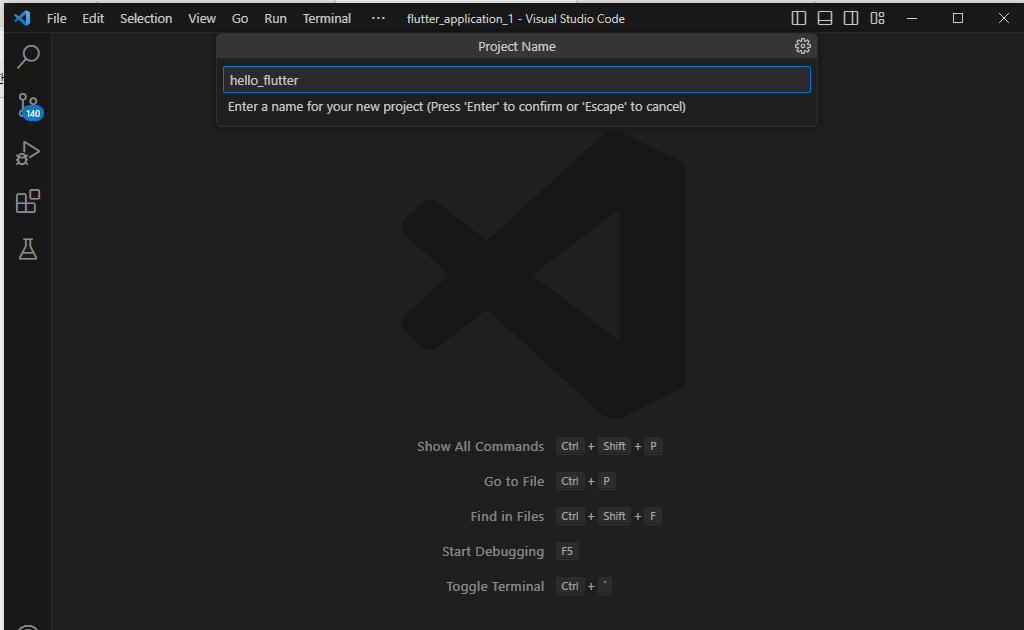
Task: Maximize the VS Code window
Action: [957, 18]
